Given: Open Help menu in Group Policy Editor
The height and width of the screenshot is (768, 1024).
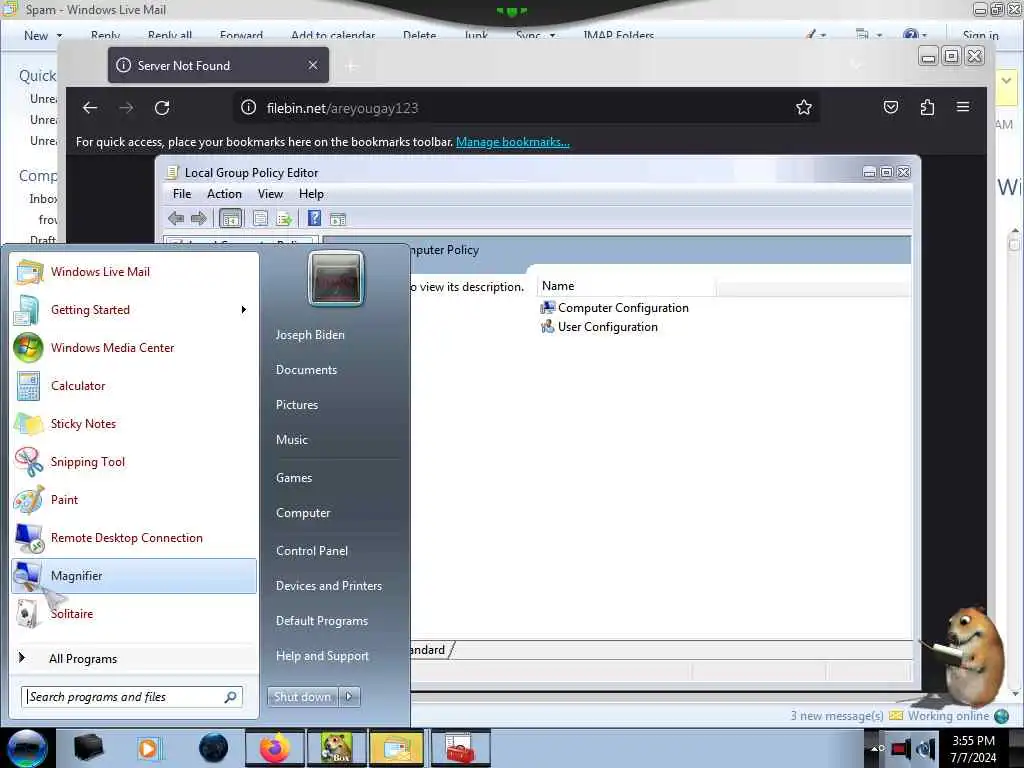Looking at the screenshot, I should point(311,194).
